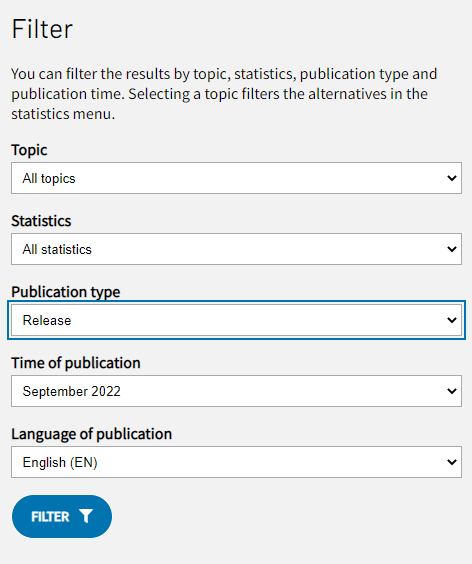The height and width of the screenshot is (564, 472).
Task: Click the chevron arrow of Language of publication
Action: click(451, 462)
